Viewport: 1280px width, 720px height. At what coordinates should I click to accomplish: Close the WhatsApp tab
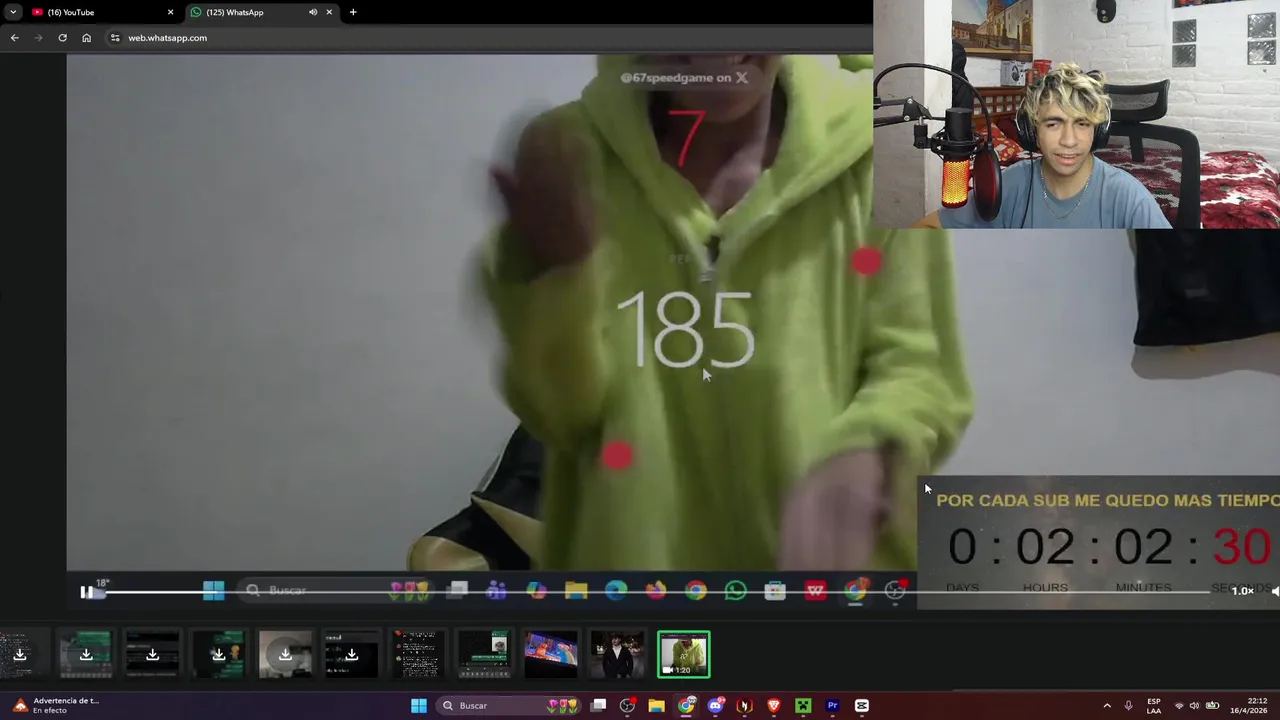click(x=329, y=12)
